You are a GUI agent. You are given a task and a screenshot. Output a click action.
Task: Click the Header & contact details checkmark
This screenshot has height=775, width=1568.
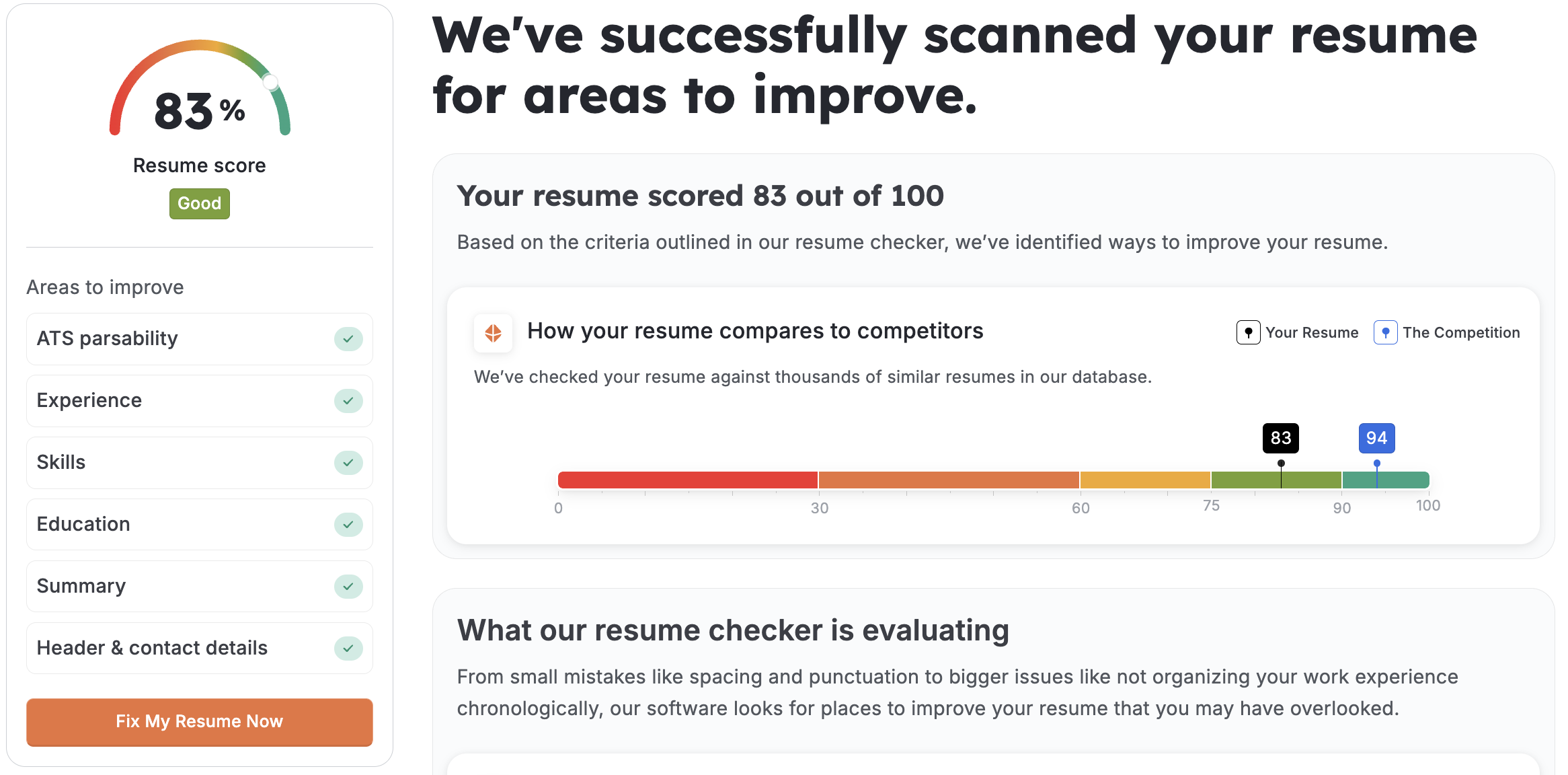[348, 649]
